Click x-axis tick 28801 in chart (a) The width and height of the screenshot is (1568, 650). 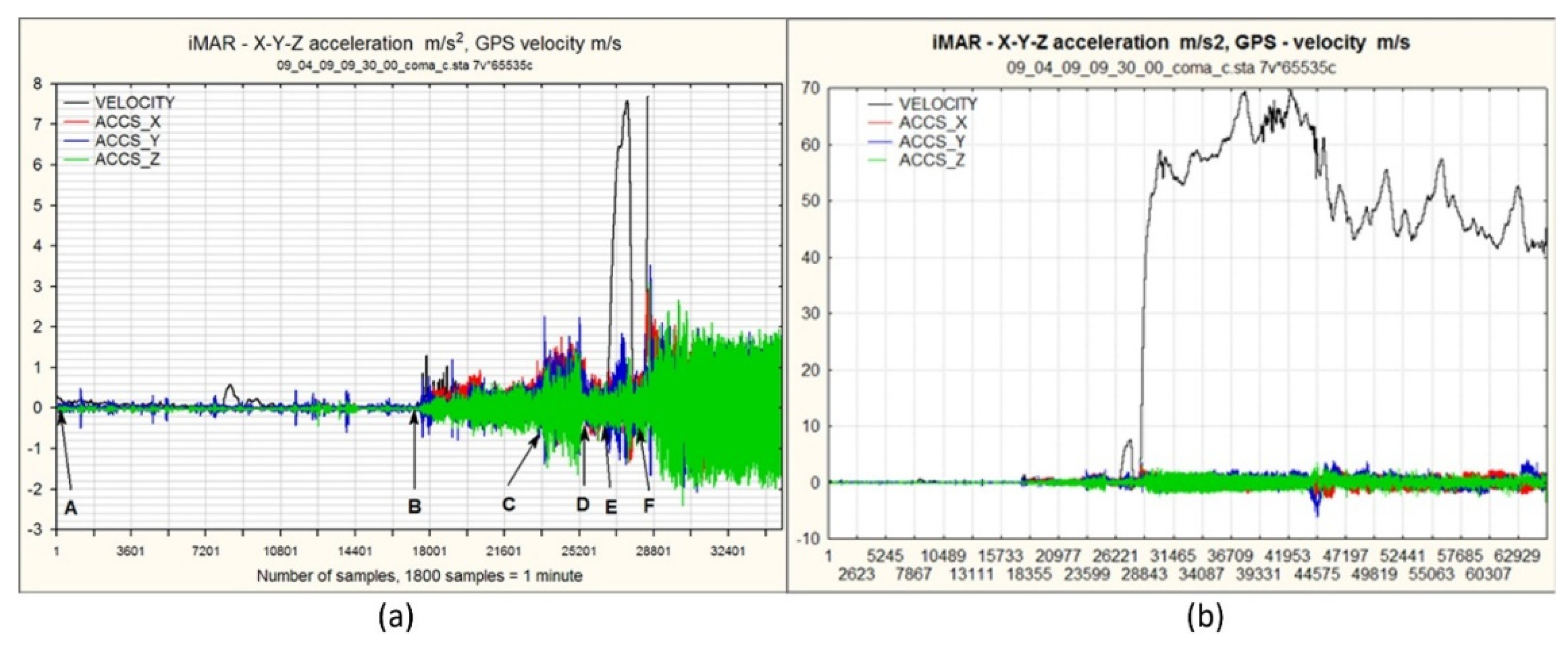click(x=653, y=552)
